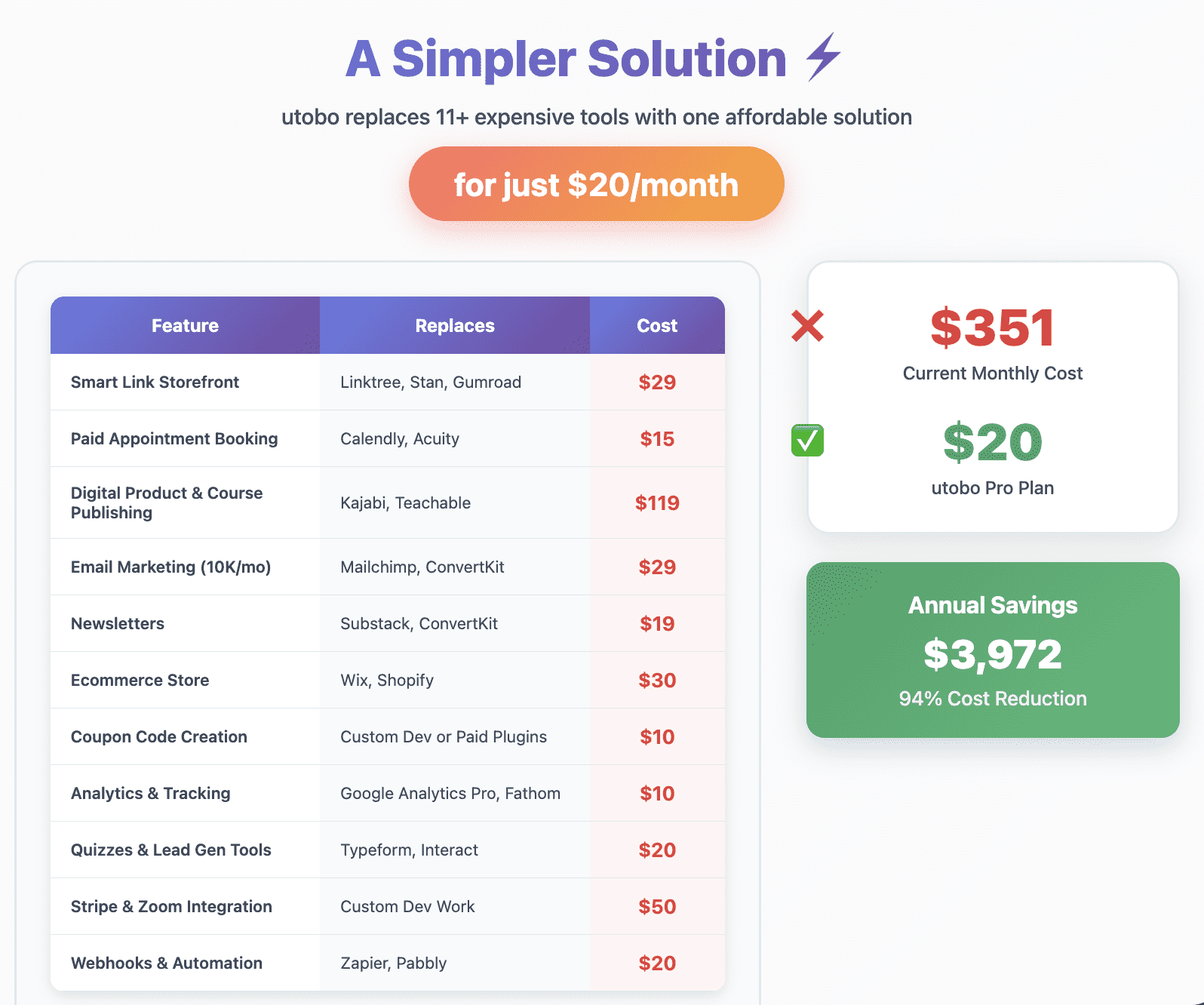
Task: Click the Substack, ConvertKit cell for Newsletters
Action: point(419,623)
